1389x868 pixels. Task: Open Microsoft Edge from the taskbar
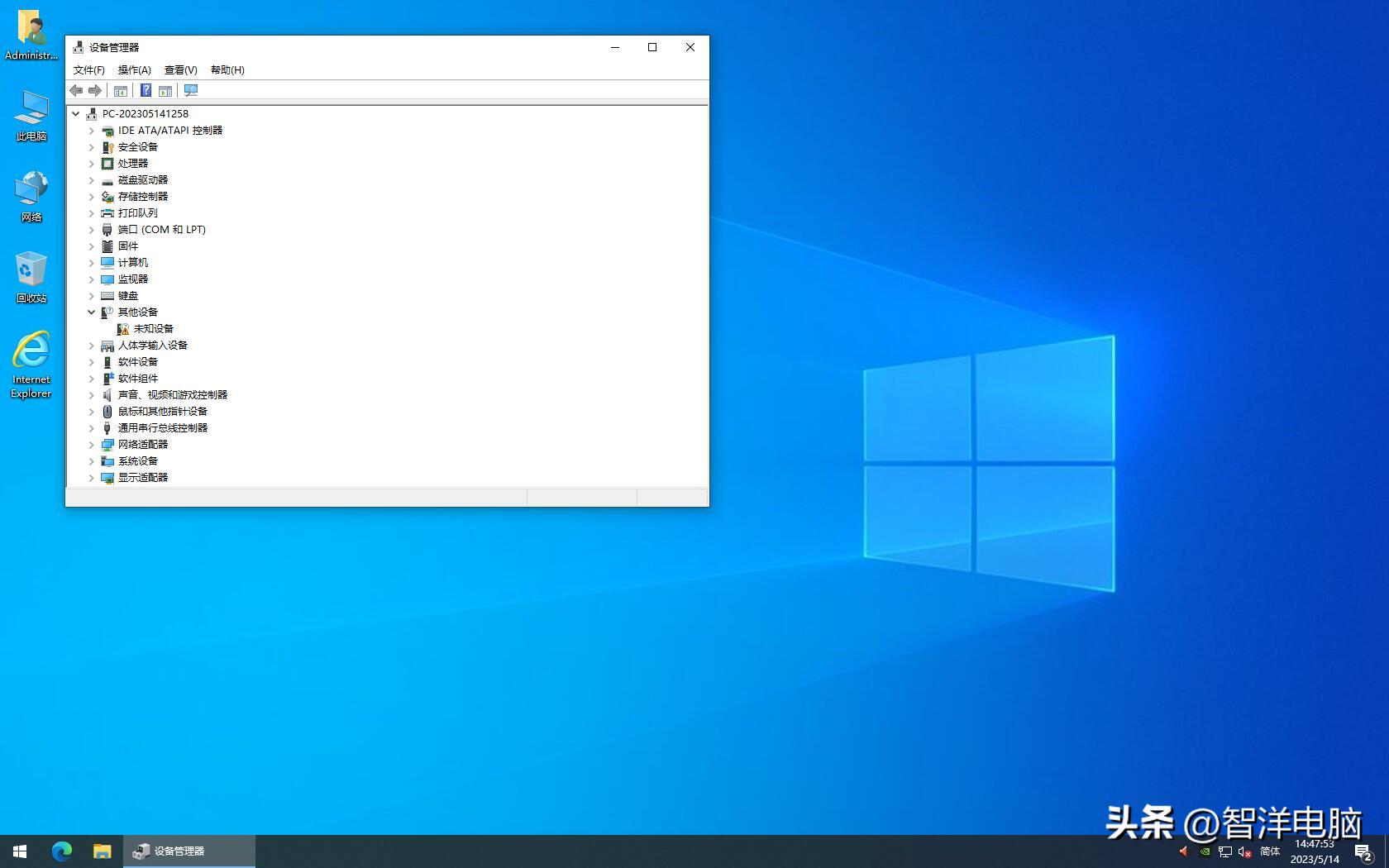pyautogui.click(x=62, y=851)
